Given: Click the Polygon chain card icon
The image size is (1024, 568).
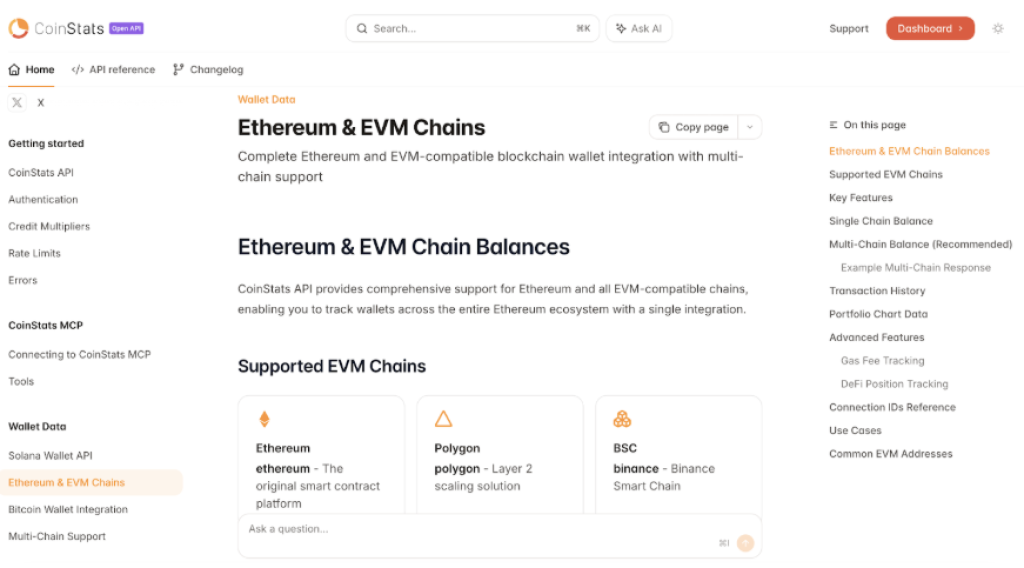Looking at the screenshot, I should 443,419.
